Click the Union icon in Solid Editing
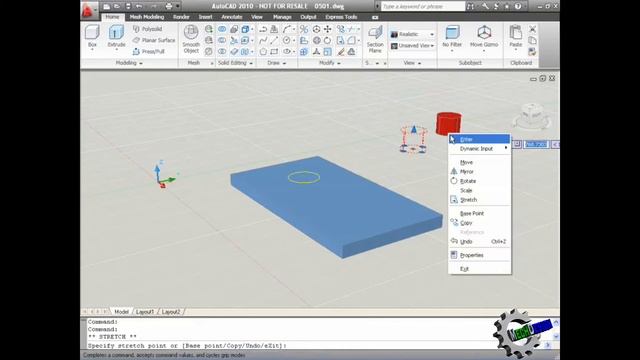 tap(222, 29)
